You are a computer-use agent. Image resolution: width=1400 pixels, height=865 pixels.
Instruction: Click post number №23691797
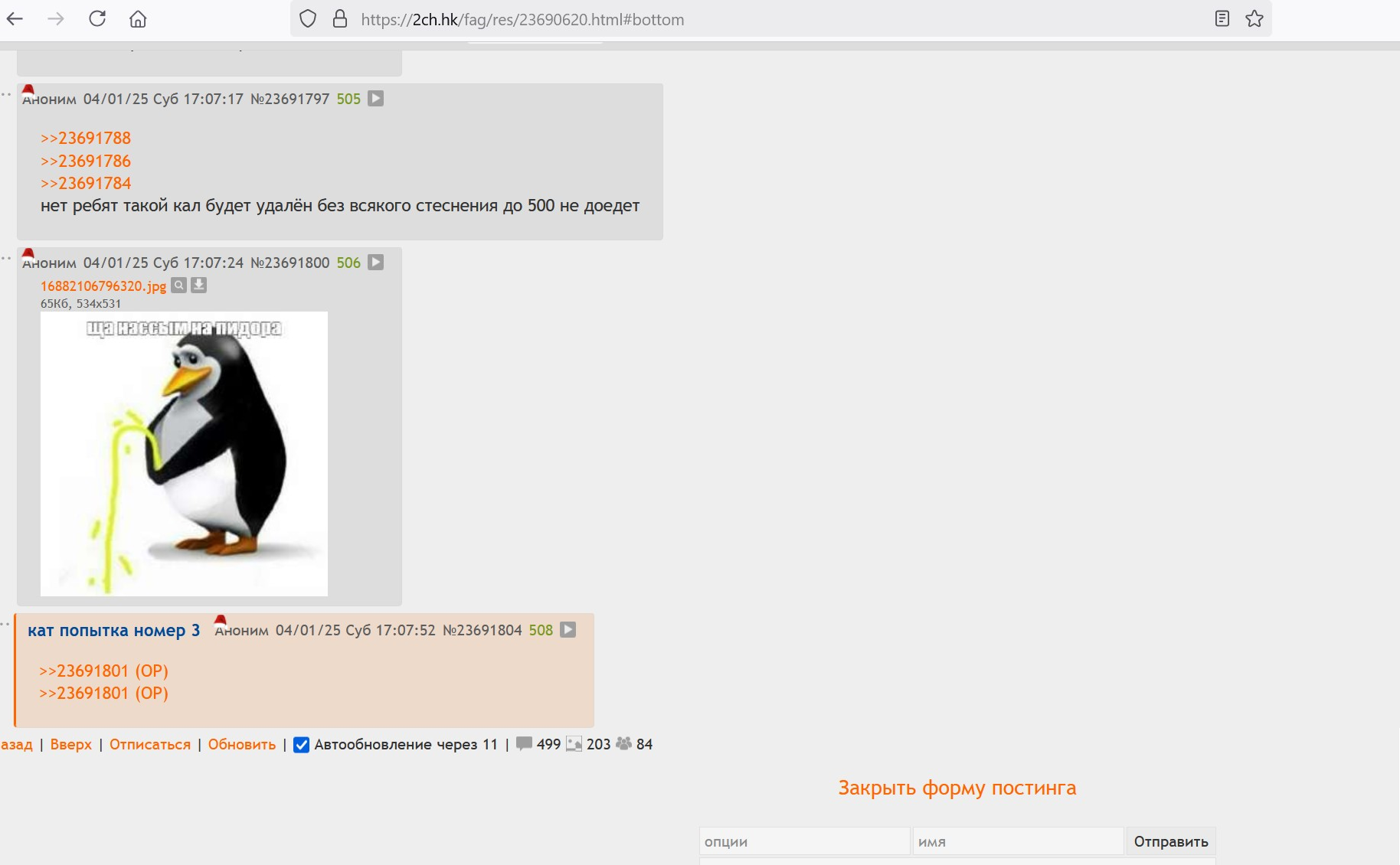(290, 100)
